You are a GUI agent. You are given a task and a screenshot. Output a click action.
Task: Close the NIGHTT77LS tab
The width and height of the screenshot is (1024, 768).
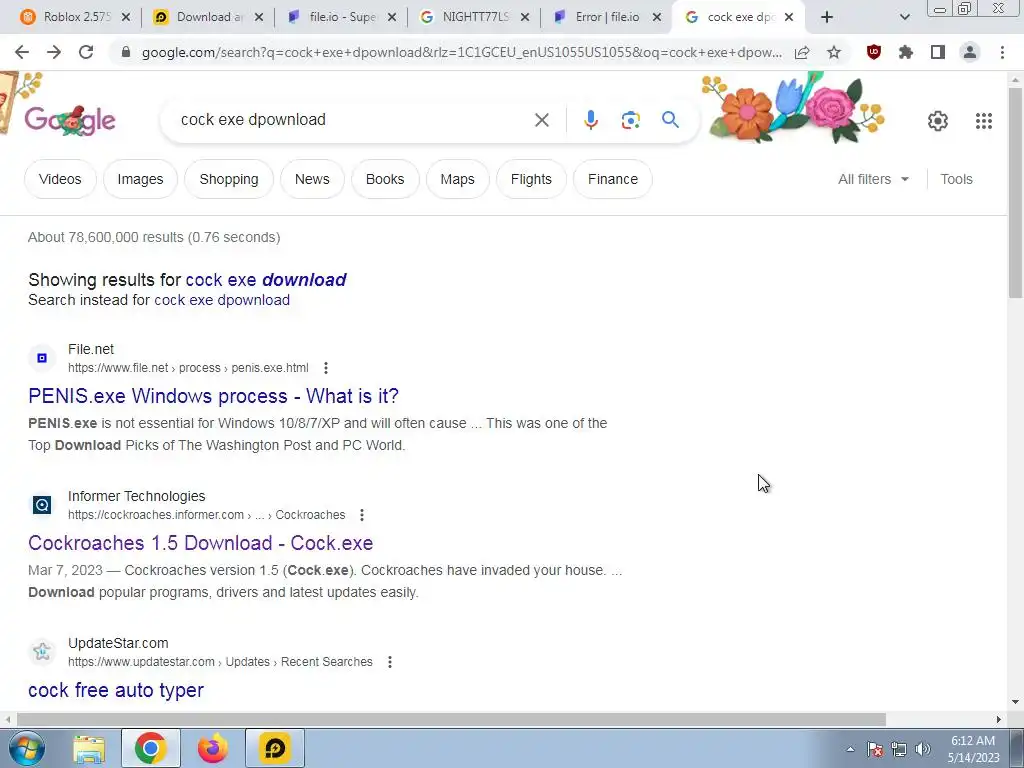tap(524, 18)
